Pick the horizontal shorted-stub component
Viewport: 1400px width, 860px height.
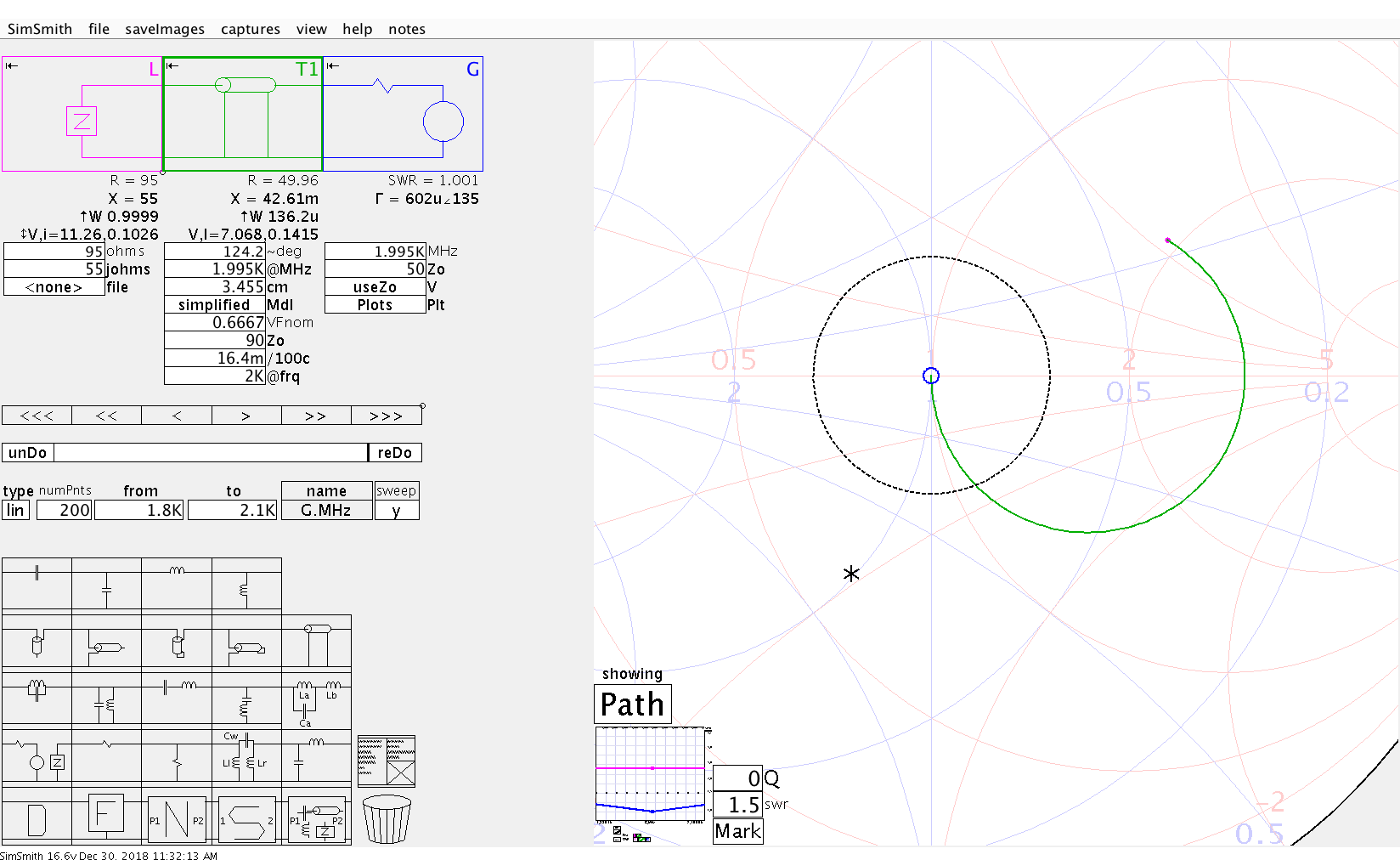point(246,642)
